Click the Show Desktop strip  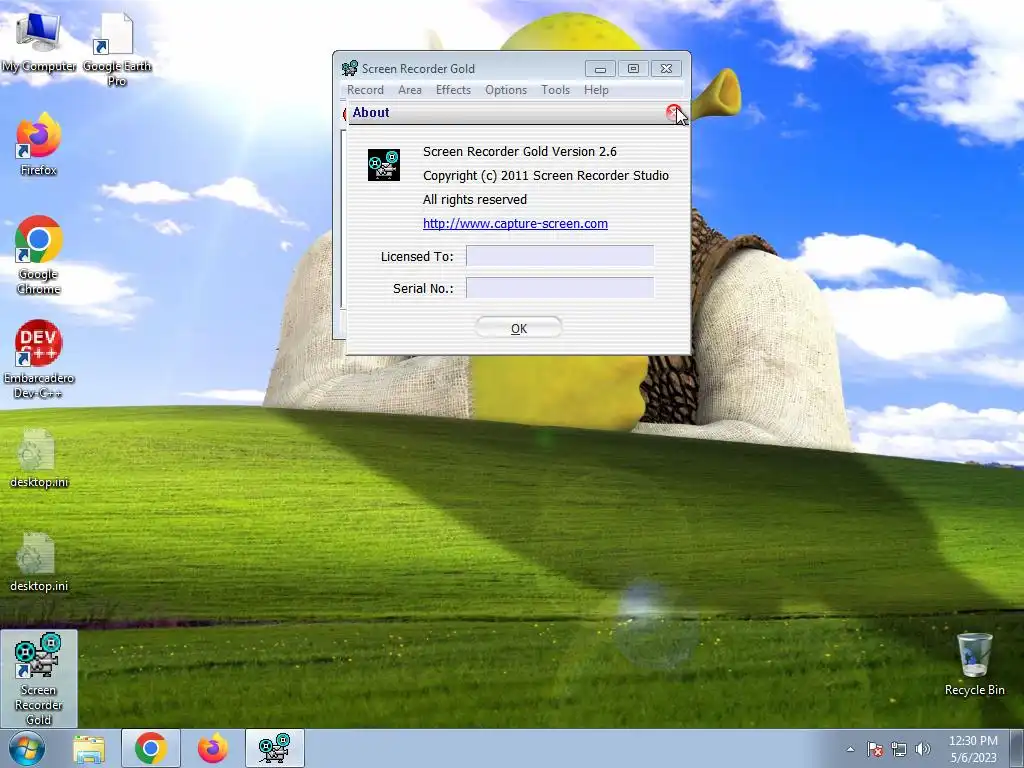tap(1017, 749)
